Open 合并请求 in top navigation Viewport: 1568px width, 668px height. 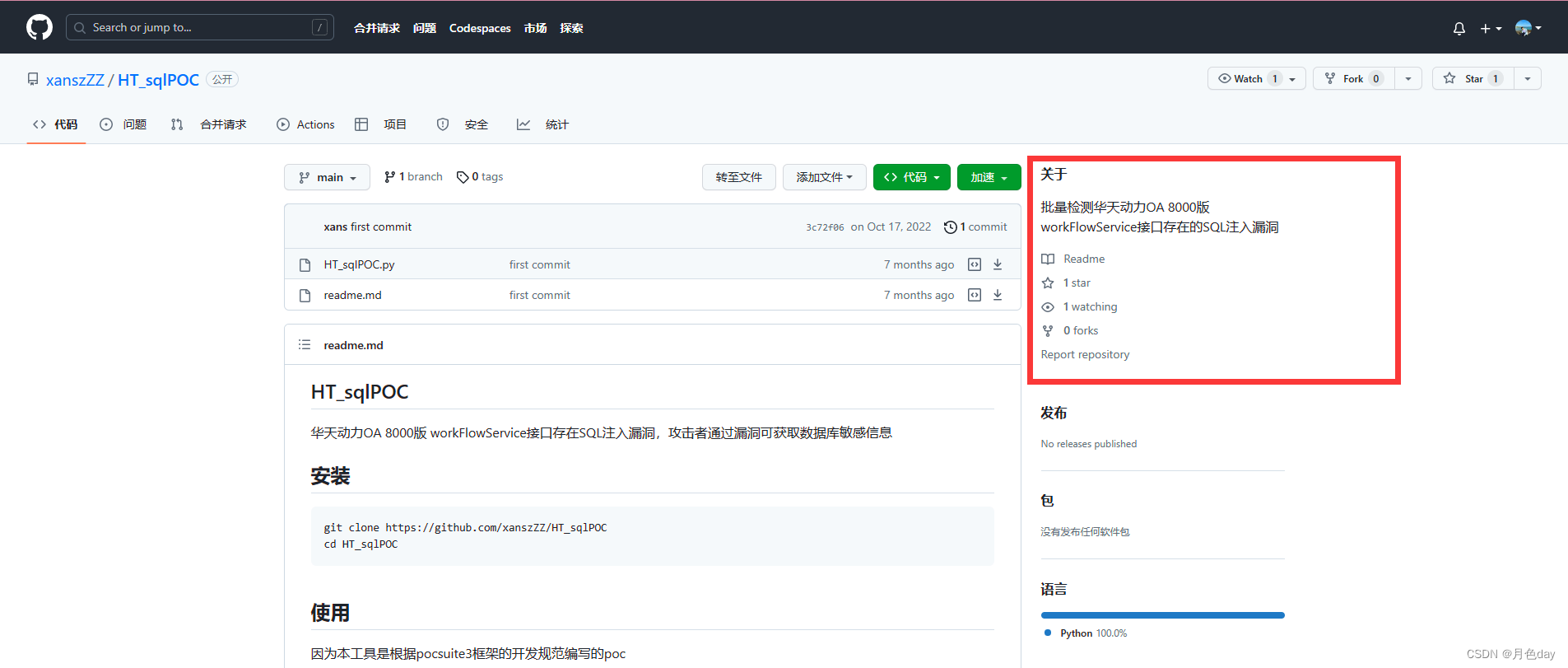point(377,28)
